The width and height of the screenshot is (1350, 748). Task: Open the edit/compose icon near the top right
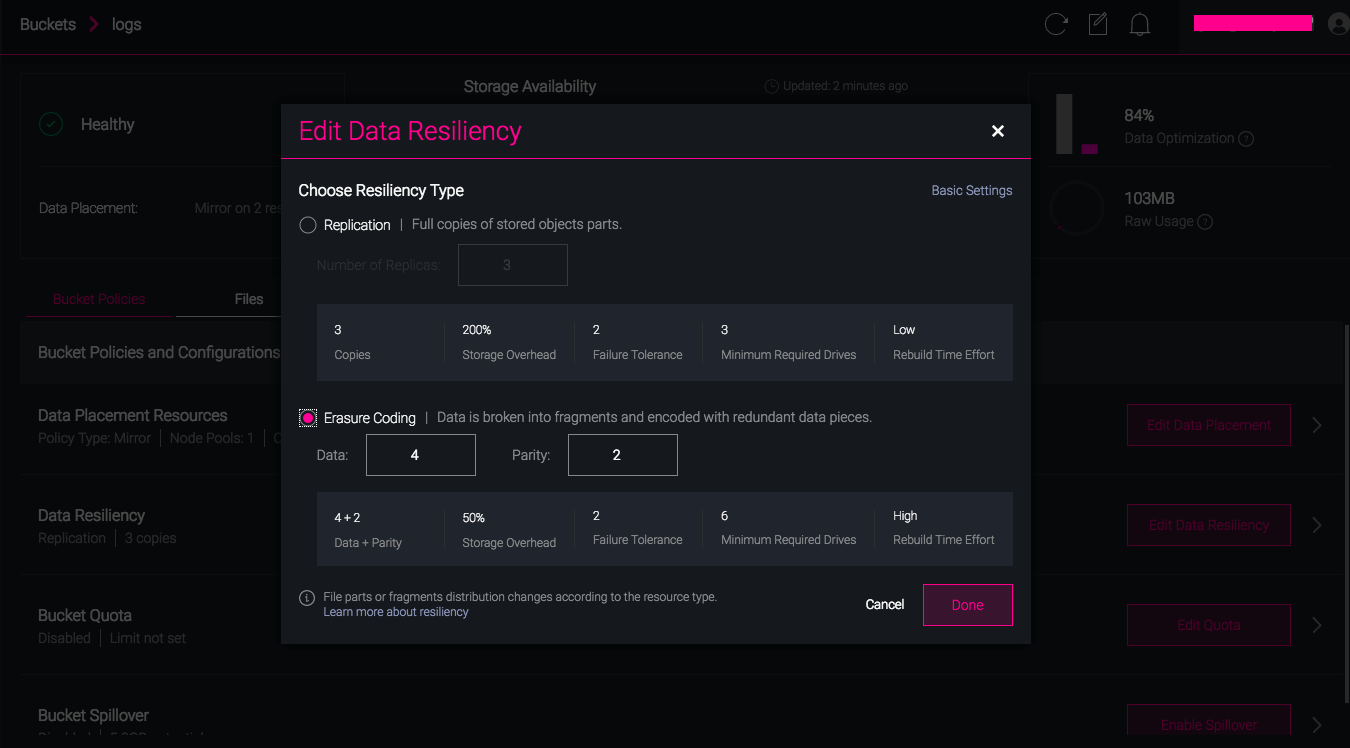click(1098, 24)
